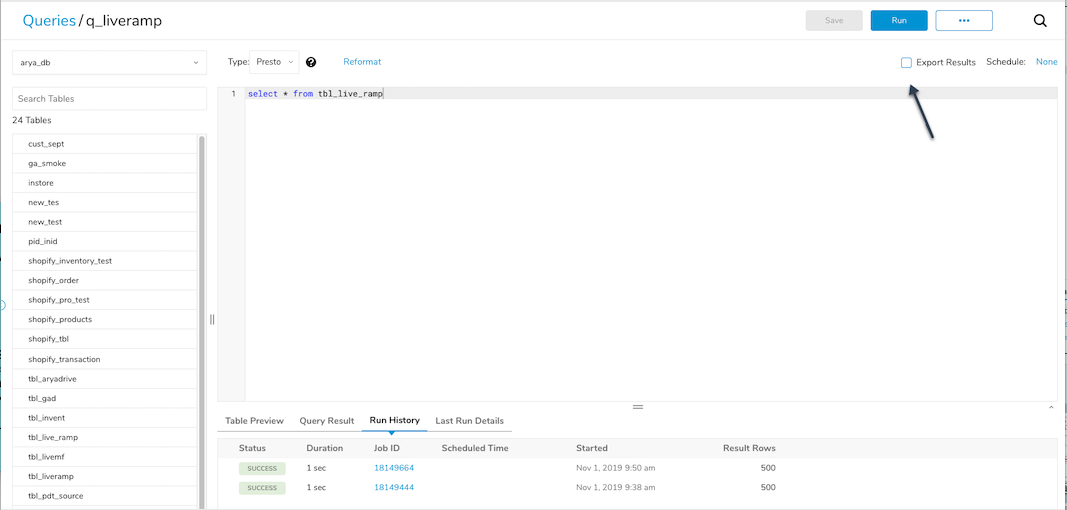Open the Presto query type dropdown
This screenshot has height=510, width=1067.
pyautogui.click(x=275, y=62)
